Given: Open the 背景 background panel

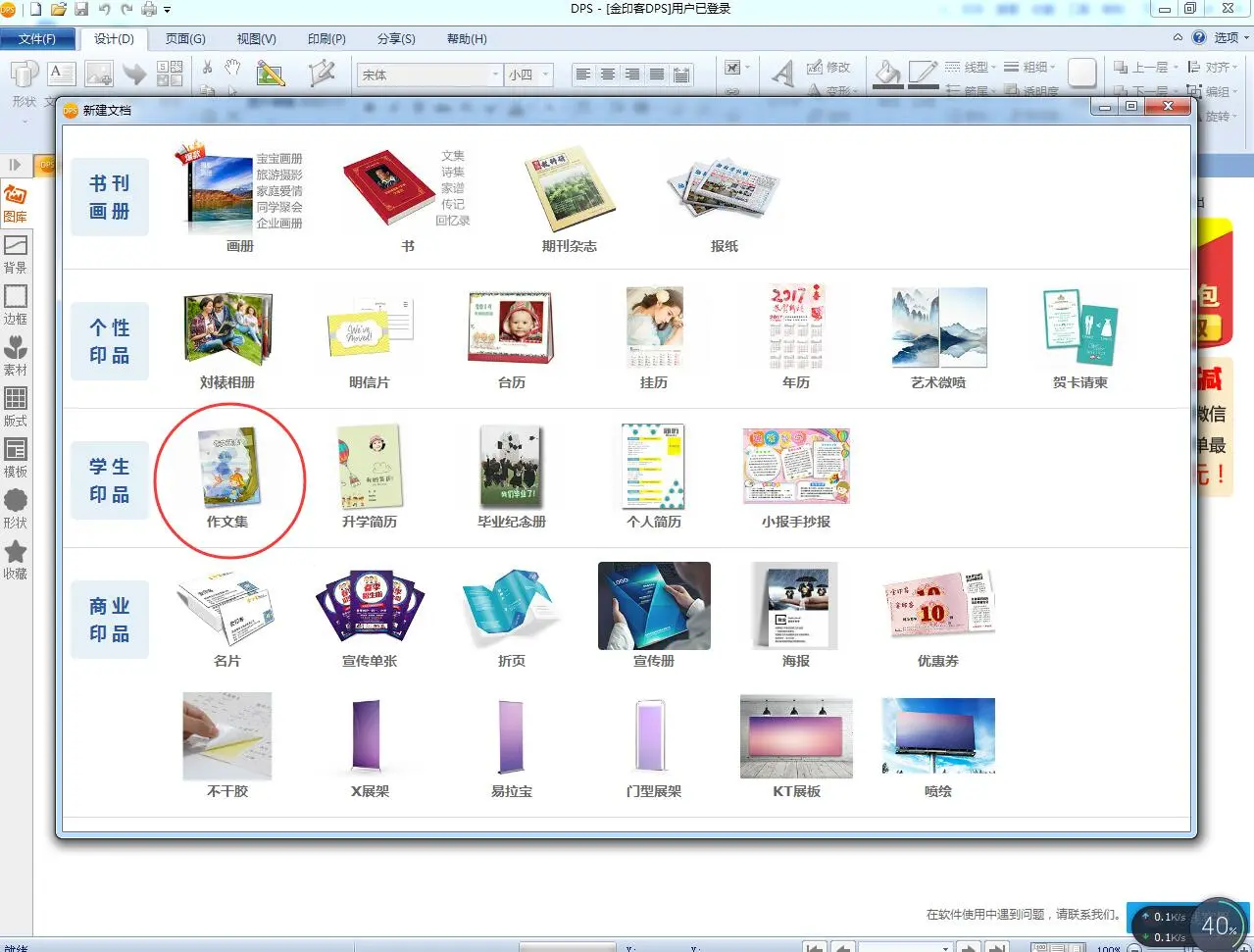Looking at the screenshot, I should [x=16, y=252].
